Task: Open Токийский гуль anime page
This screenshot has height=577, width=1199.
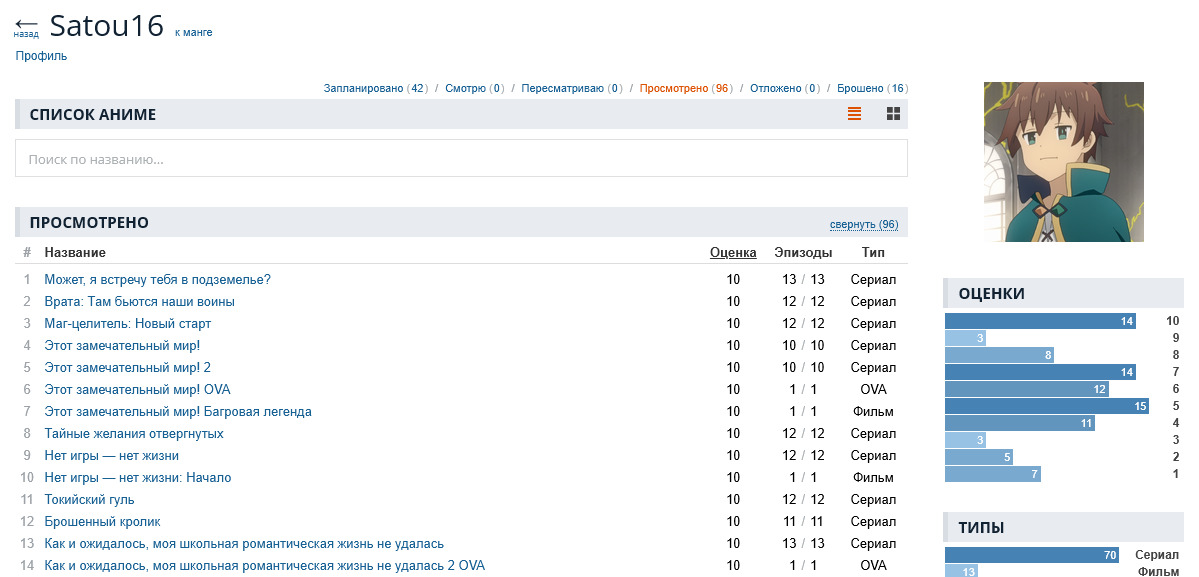Action: [89, 500]
